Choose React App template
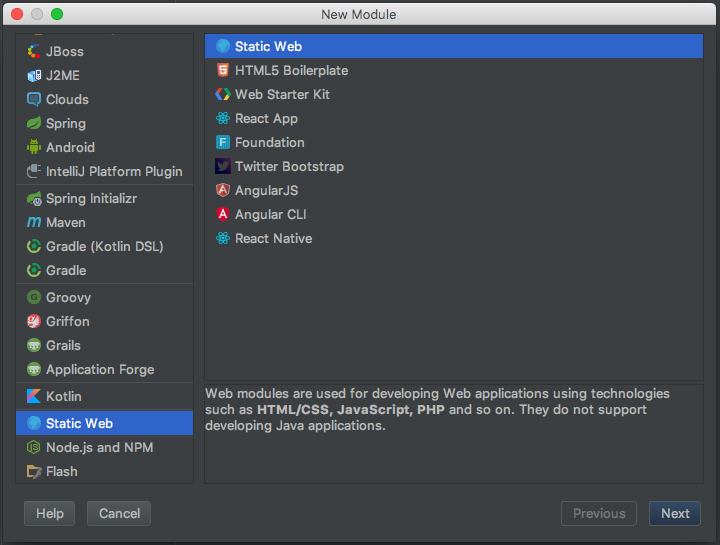 [x=454, y=118]
